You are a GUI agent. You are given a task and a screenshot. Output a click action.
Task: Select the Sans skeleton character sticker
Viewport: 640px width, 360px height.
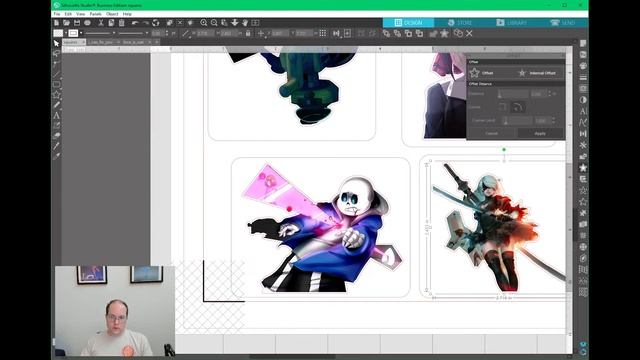(x=324, y=228)
